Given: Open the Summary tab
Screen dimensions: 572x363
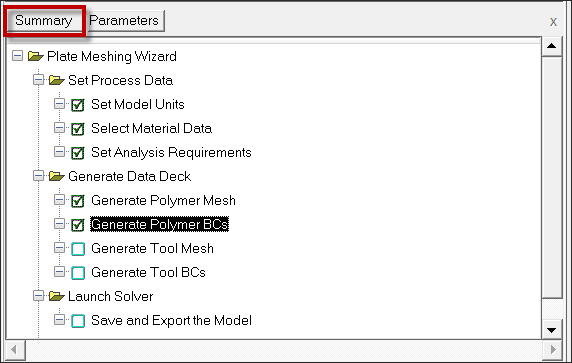Looking at the screenshot, I should point(44,20).
